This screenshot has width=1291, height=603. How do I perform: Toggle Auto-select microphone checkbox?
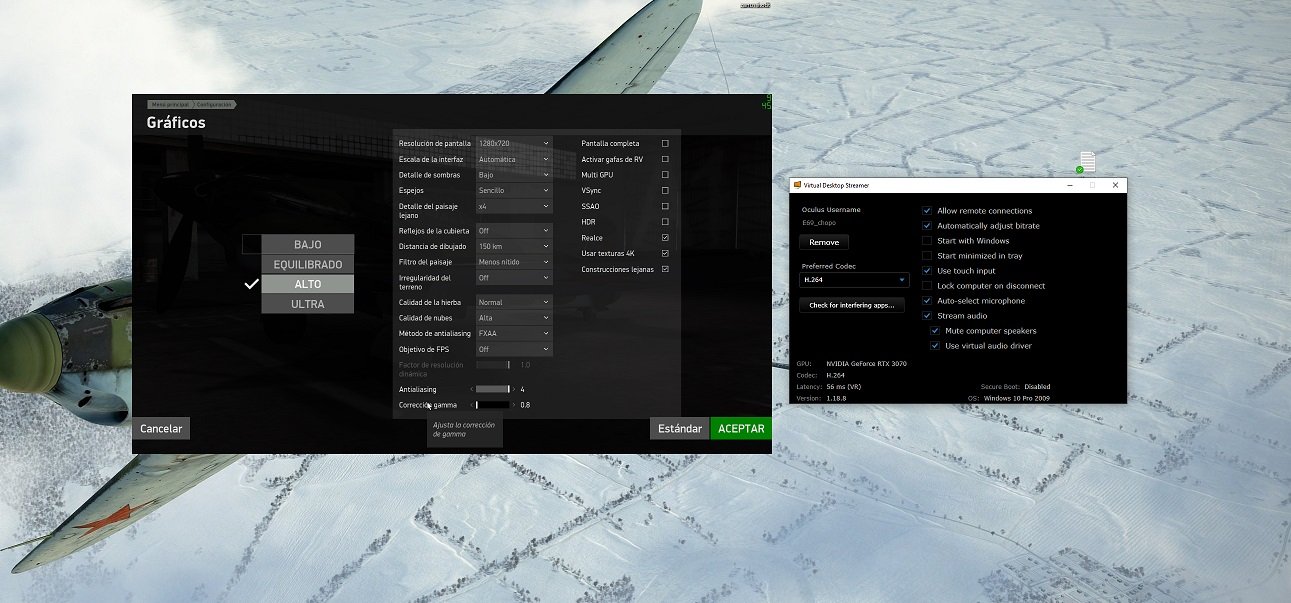click(x=927, y=301)
